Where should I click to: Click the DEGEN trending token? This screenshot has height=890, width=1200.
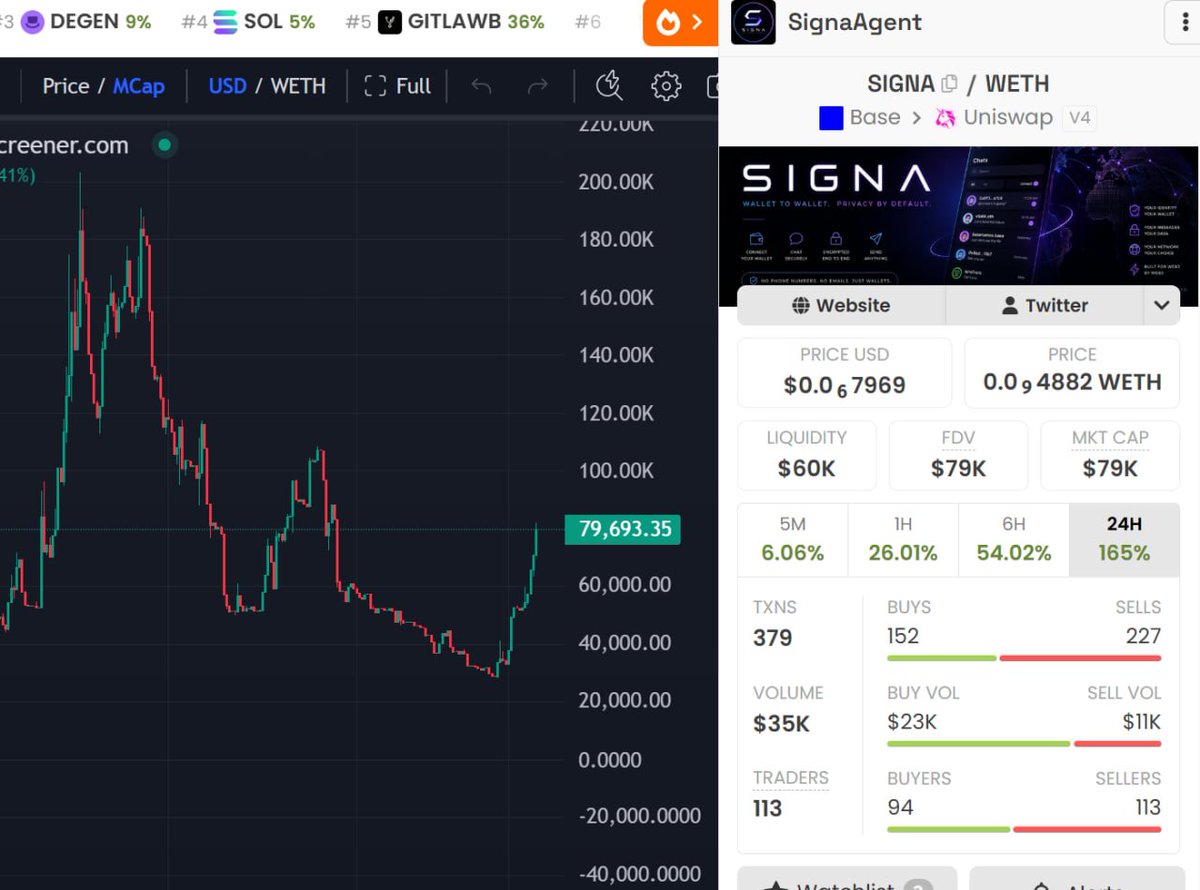[86, 21]
